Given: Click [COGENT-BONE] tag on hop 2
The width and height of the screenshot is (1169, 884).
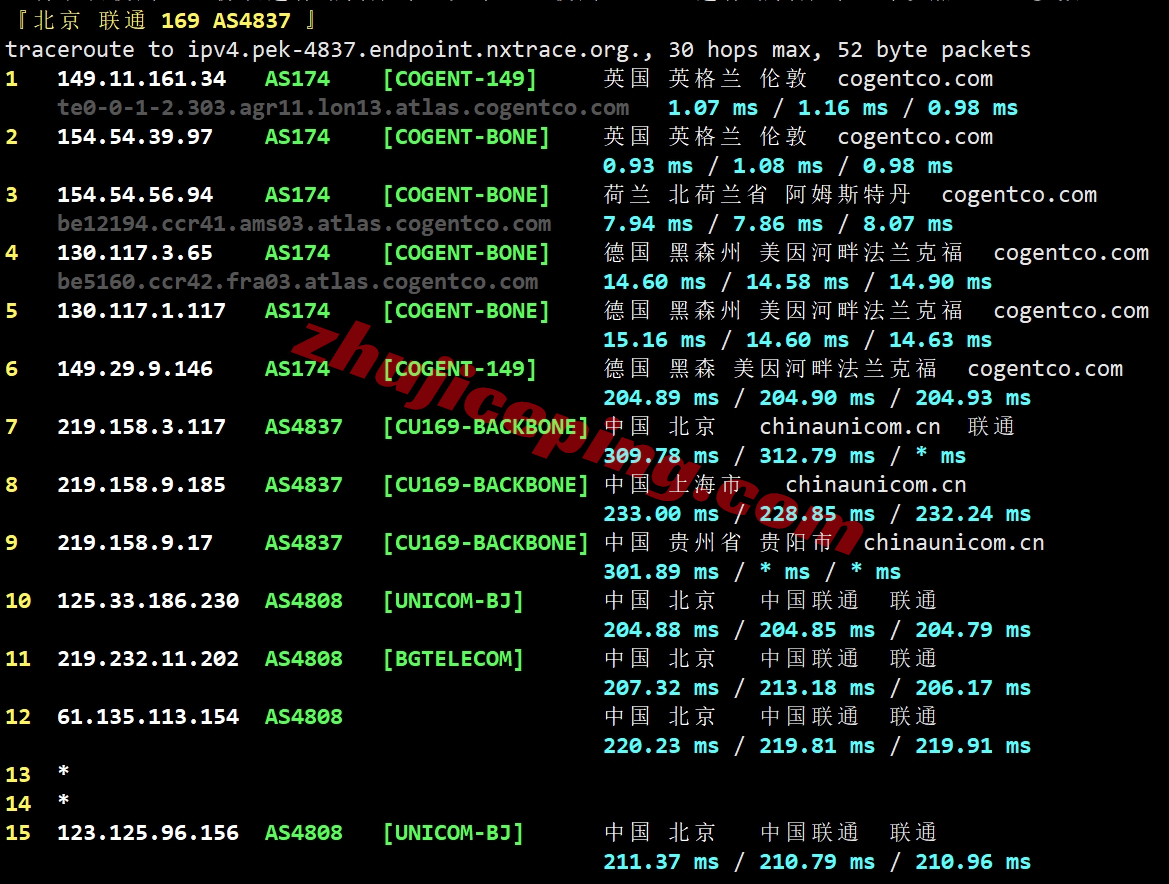Looking at the screenshot, I should point(466,137).
